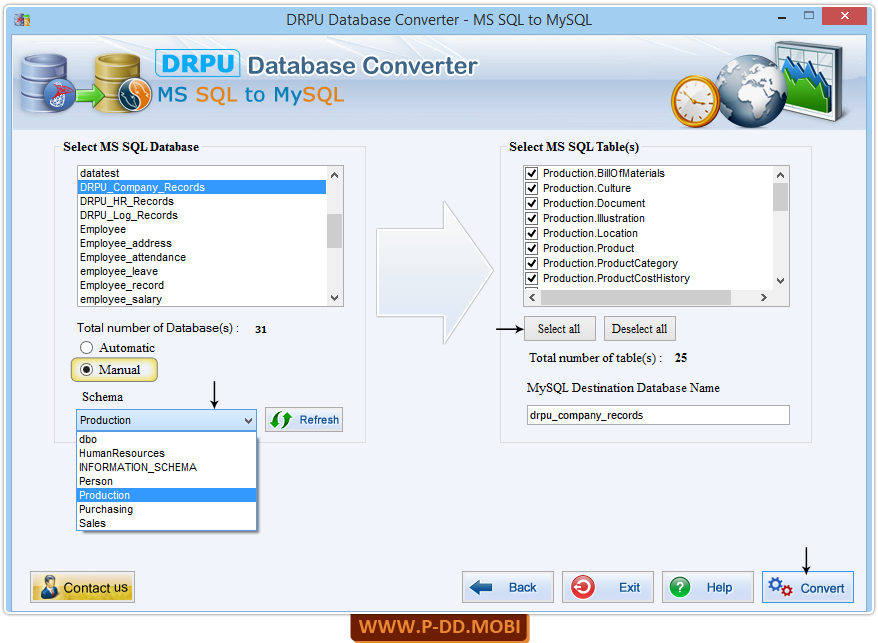Uncheck Production.BillOfMaterials table
The width and height of the screenshot is (878, 643).
(x=531, y=174)
